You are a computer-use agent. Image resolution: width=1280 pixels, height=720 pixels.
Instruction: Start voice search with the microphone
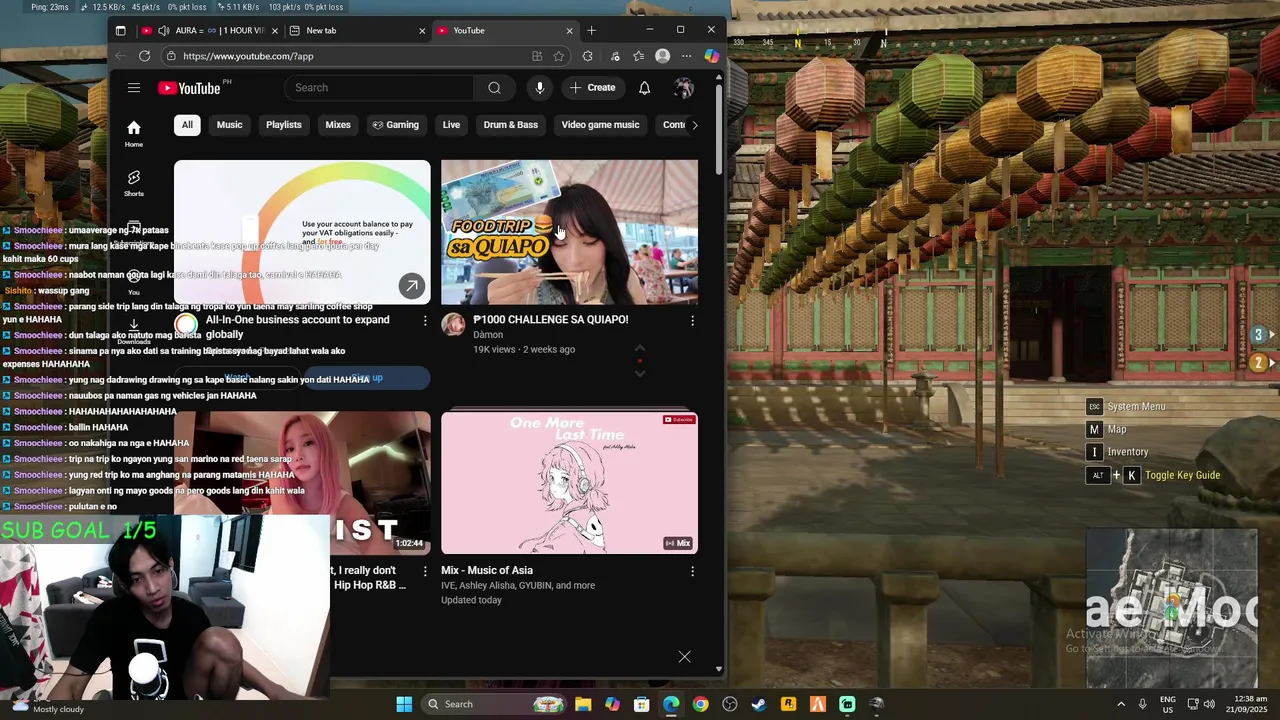(x=540, y=88)
